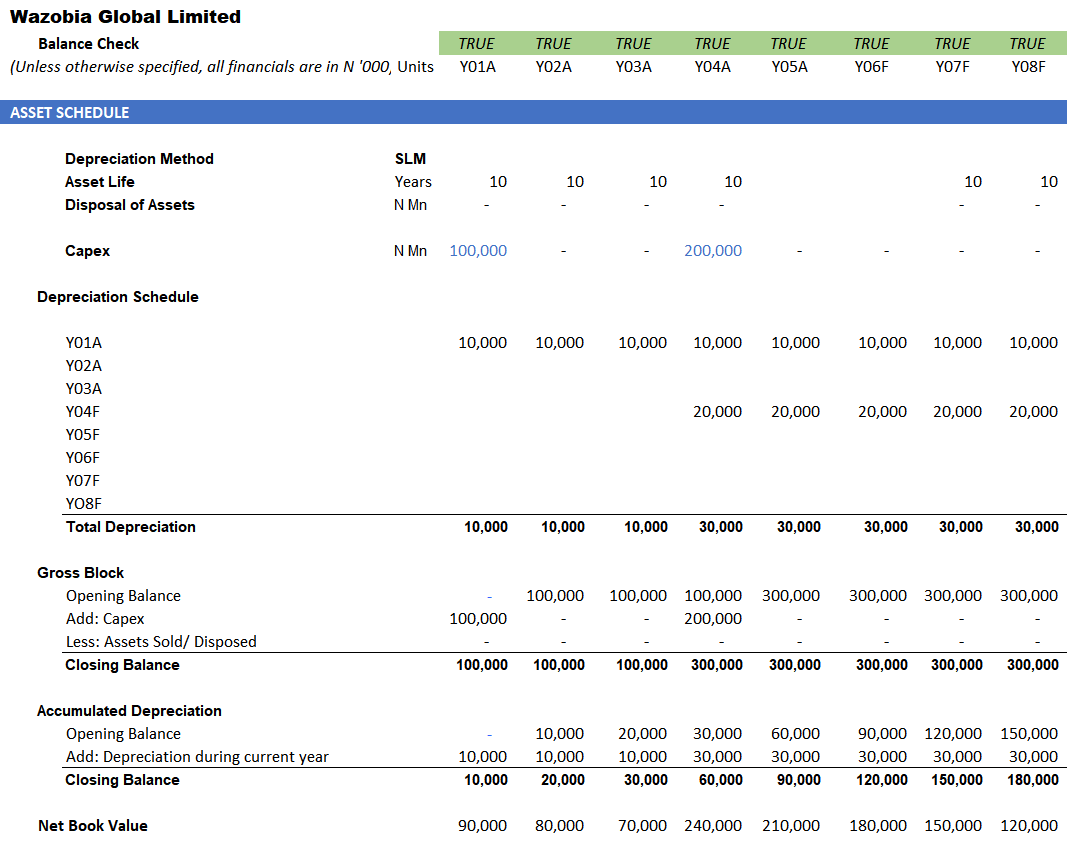The image size is (1067, 842).
Task: Click the Gross Block section heading
Action: click(80, 572)
